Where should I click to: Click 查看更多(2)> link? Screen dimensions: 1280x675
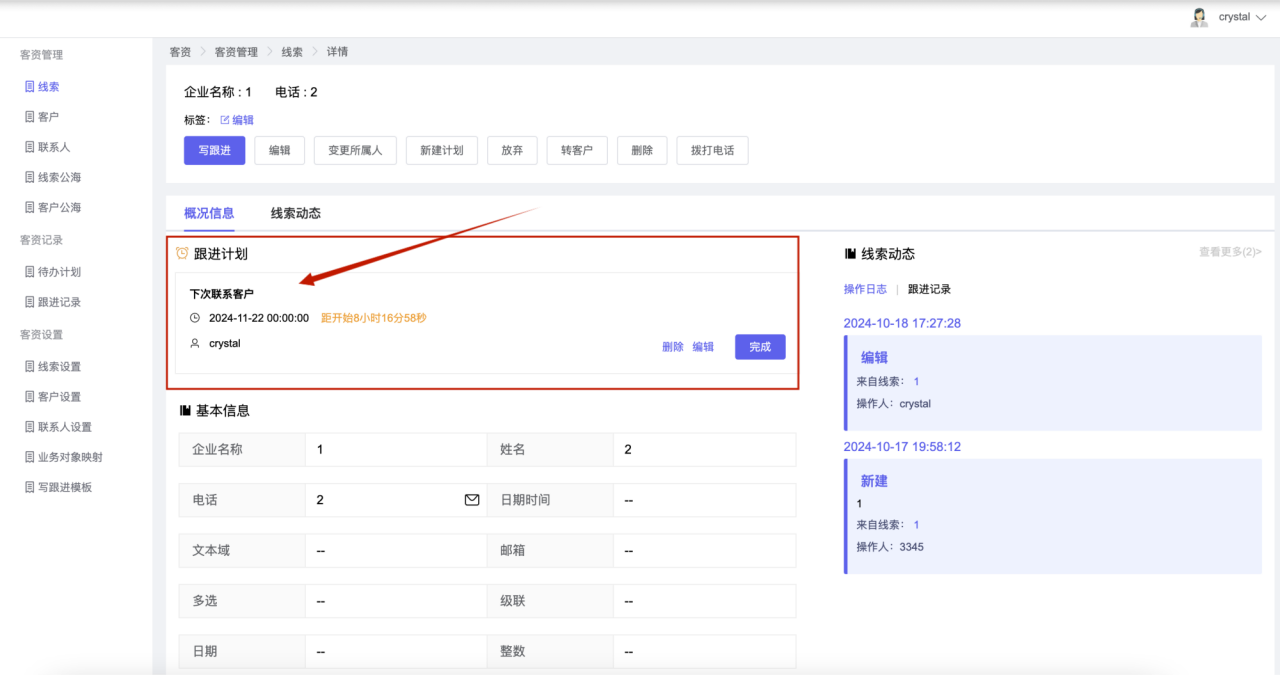[x=1230, y=252]
